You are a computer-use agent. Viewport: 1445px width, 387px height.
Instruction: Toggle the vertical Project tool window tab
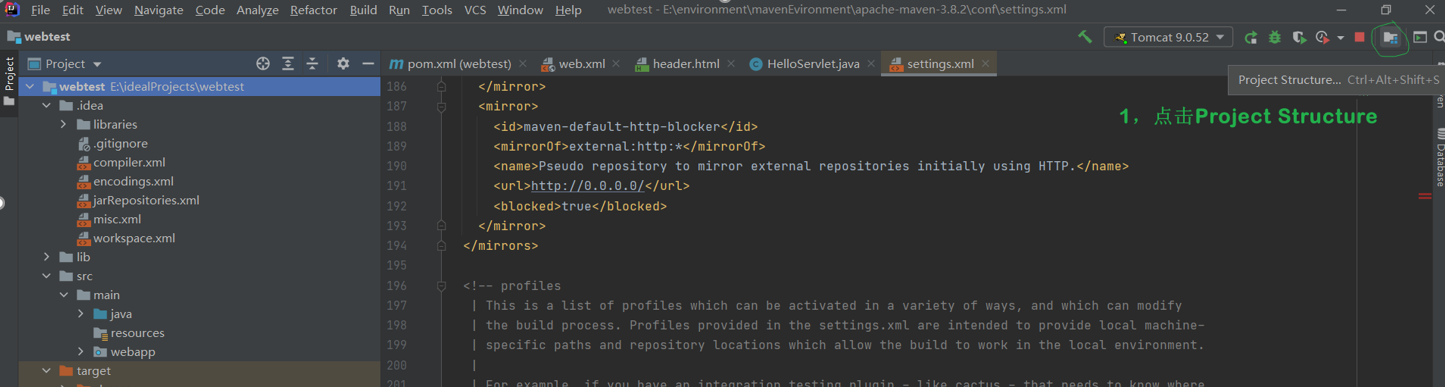click(9, 82)
